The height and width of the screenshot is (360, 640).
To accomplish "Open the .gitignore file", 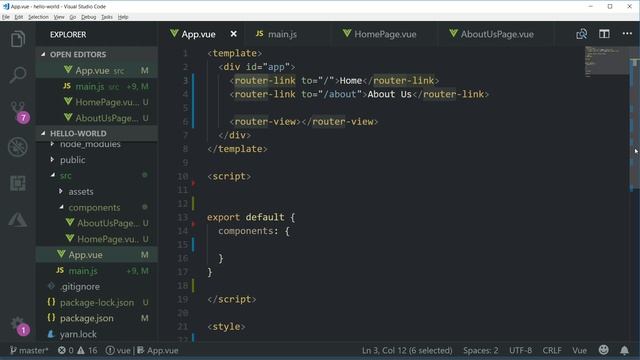I will point(97,287).
